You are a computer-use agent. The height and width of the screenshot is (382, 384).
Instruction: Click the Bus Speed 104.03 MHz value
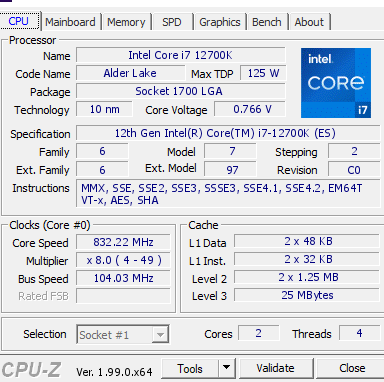pyautogui.click(x=123, y=278)
